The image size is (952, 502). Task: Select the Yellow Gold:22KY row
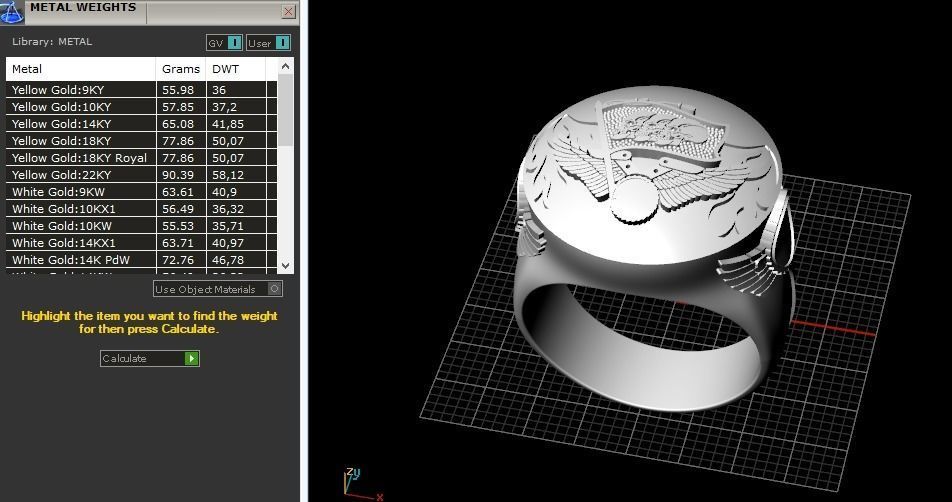(141, 175)
